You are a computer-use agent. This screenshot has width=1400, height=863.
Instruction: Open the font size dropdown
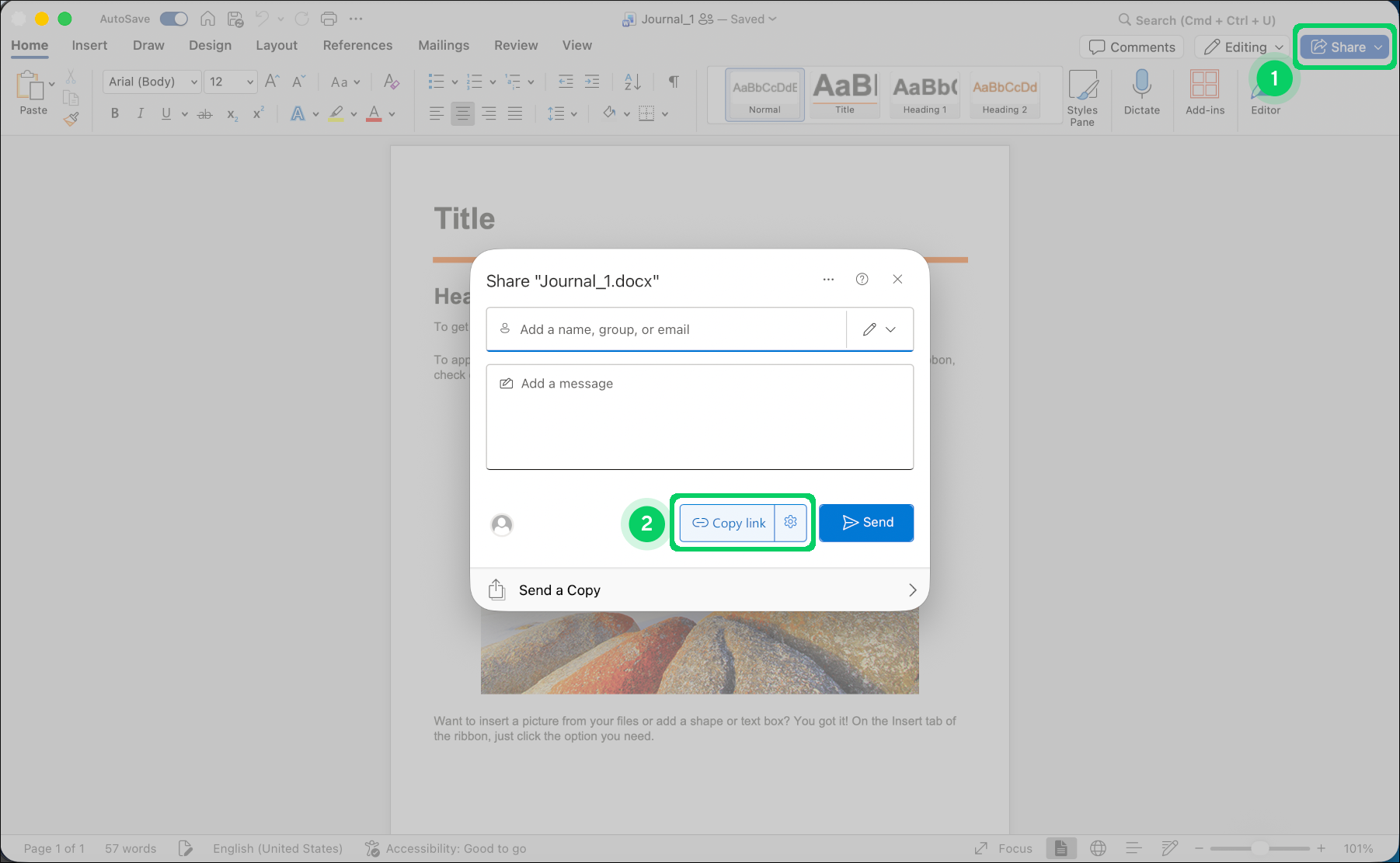[x=249, y=82]
